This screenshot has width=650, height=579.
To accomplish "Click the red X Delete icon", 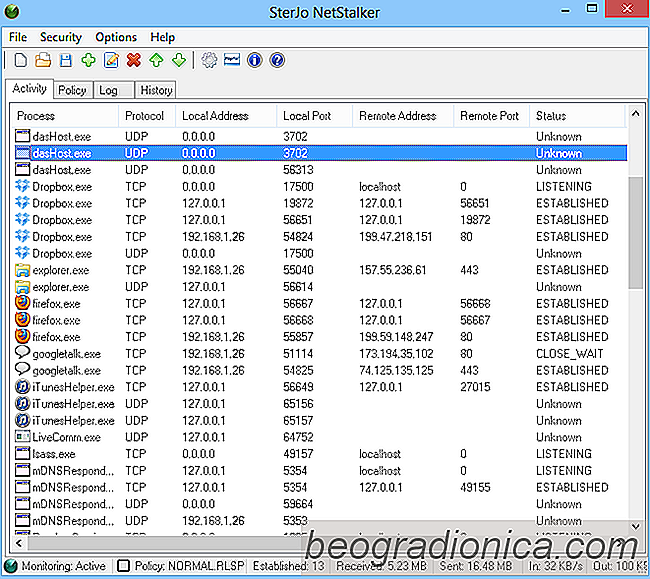I will pyautogui.click(x=134, y=61).
